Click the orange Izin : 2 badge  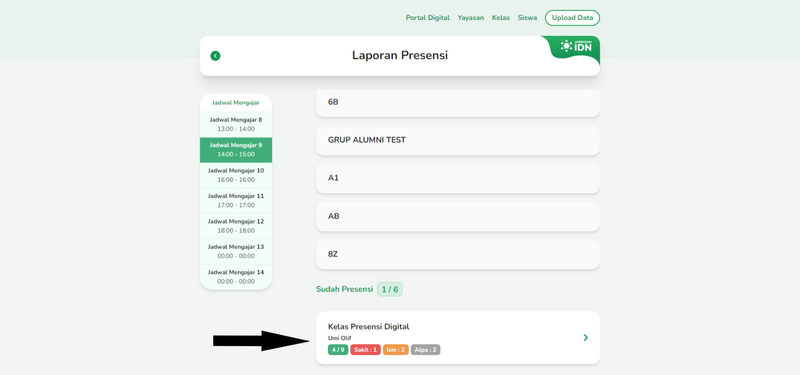coord(395,350)
